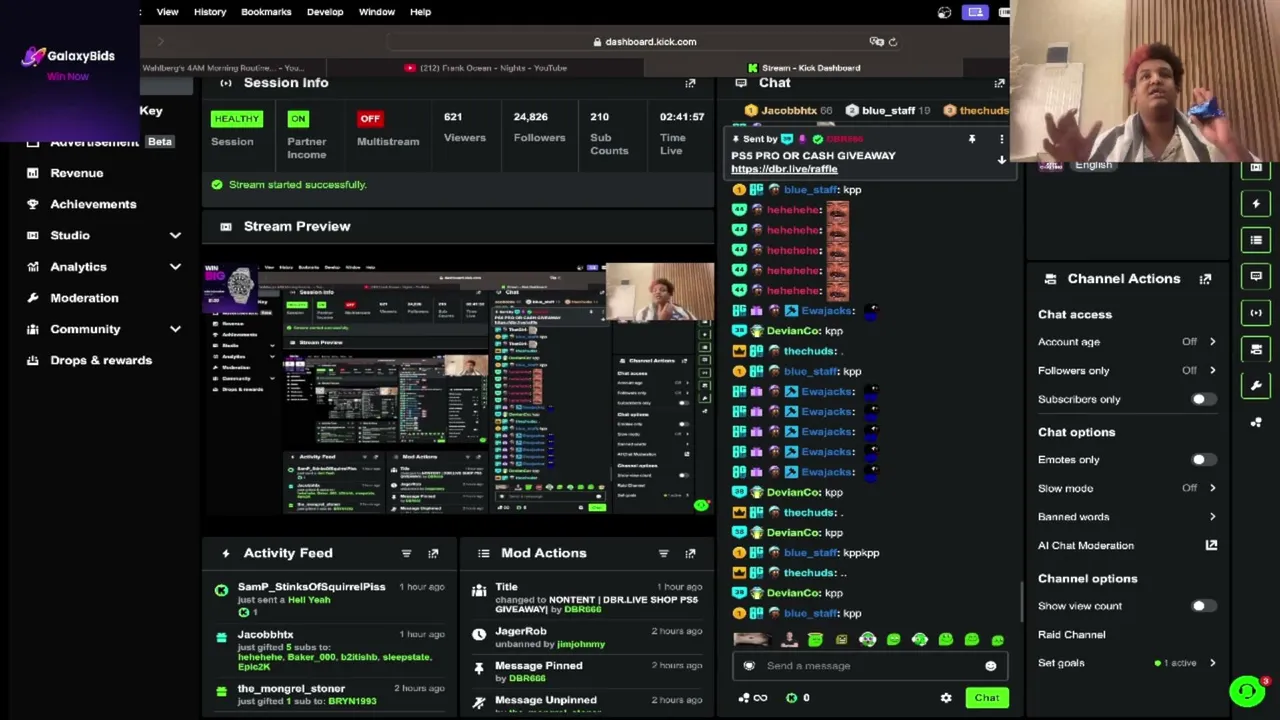Open the Revenue sidebar page

pyautogui.click(x=76, y=173)
